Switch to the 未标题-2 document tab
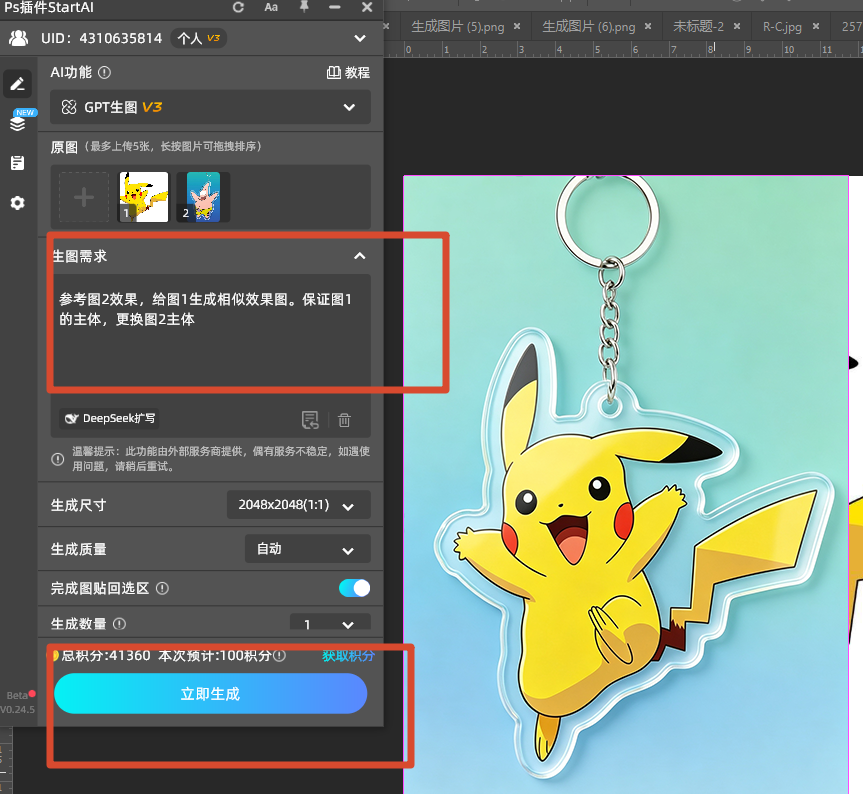This screenshot has width=863, height=794. point(698,26)
